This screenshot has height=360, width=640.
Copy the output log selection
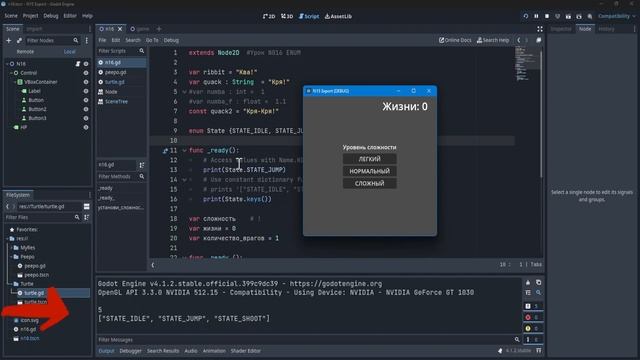[x=538, y=282]
